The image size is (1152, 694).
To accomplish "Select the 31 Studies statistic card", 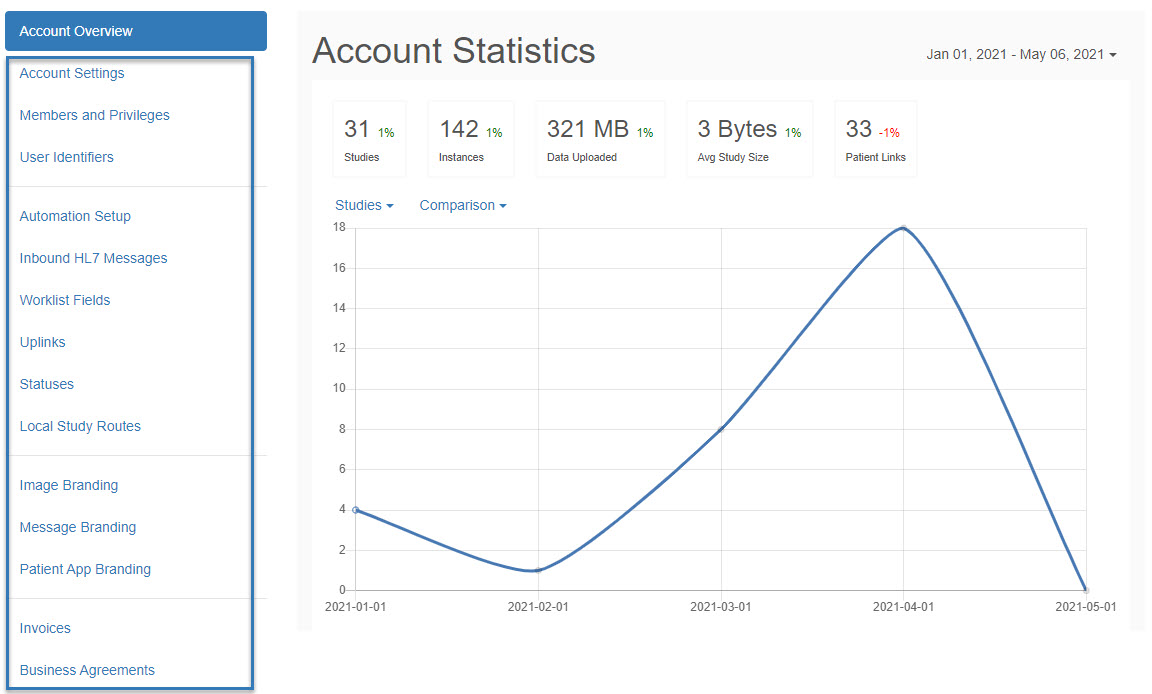I will pyautogui.click(x=369, y=140).
